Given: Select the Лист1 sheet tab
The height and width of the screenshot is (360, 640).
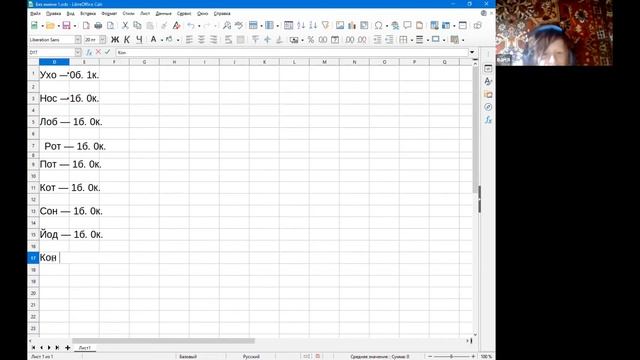Looking at the screenshot, I should point(84,348).
